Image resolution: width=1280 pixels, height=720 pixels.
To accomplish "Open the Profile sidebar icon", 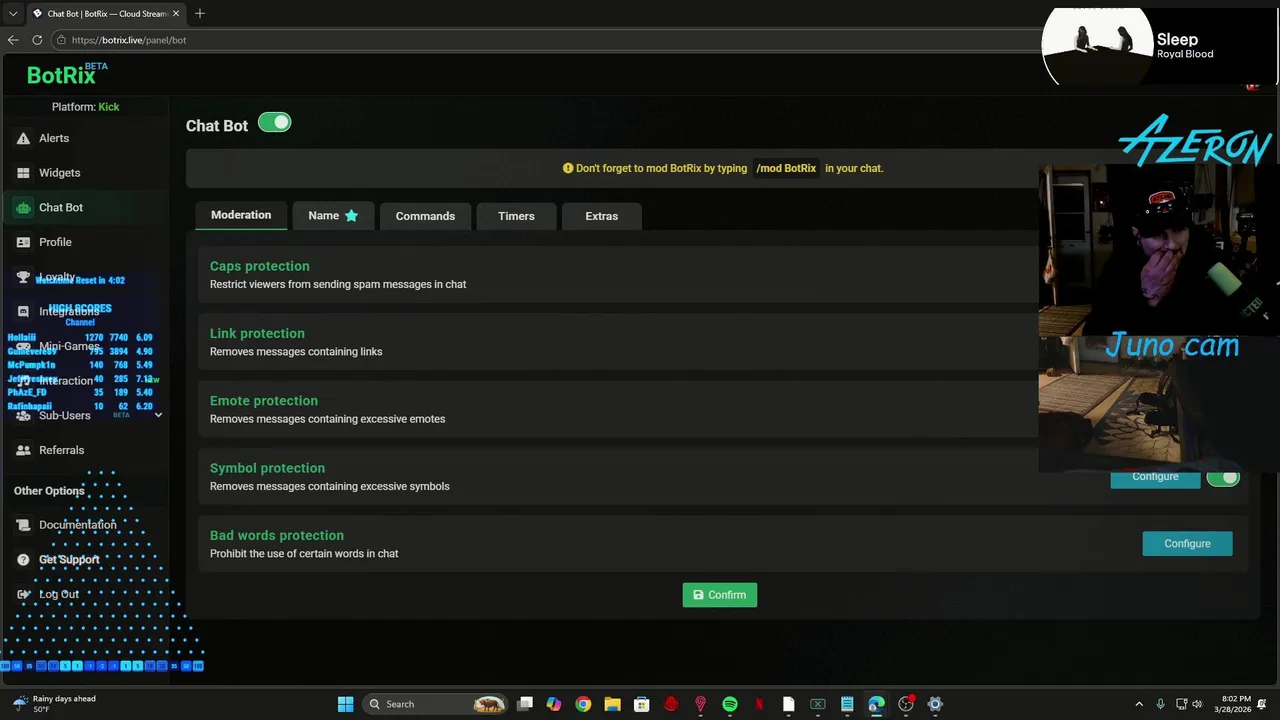I will tap(23, 242).
